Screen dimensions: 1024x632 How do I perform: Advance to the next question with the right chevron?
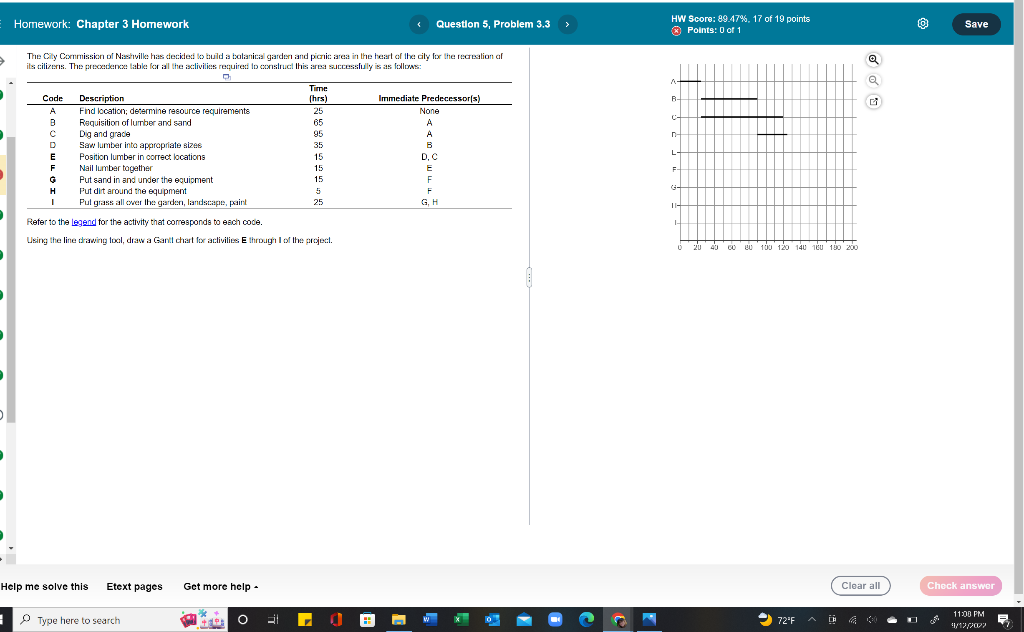(x=565, y=23)
